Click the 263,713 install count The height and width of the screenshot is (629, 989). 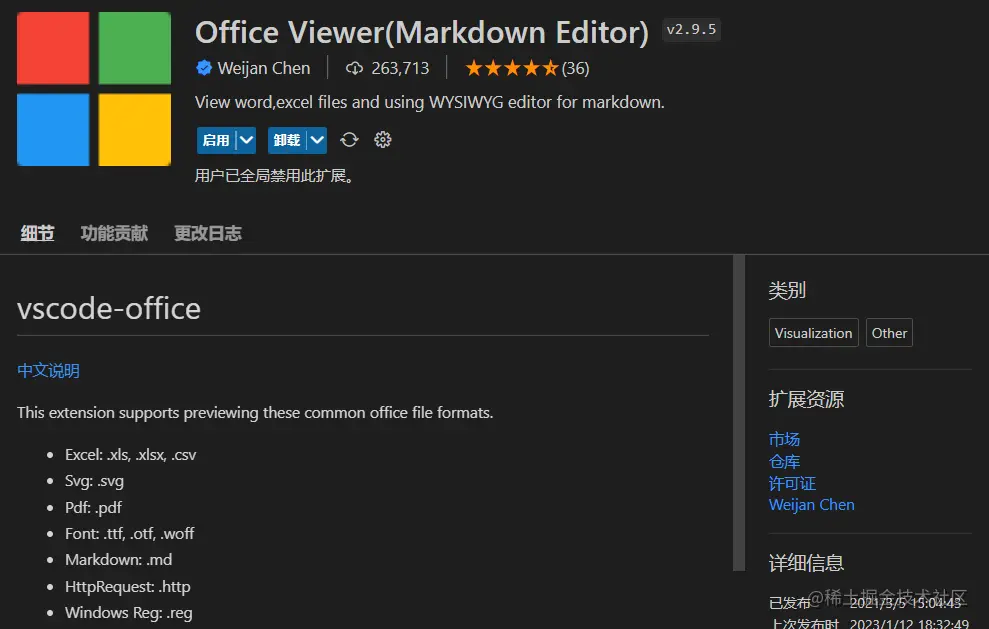(x=400, y=68)
